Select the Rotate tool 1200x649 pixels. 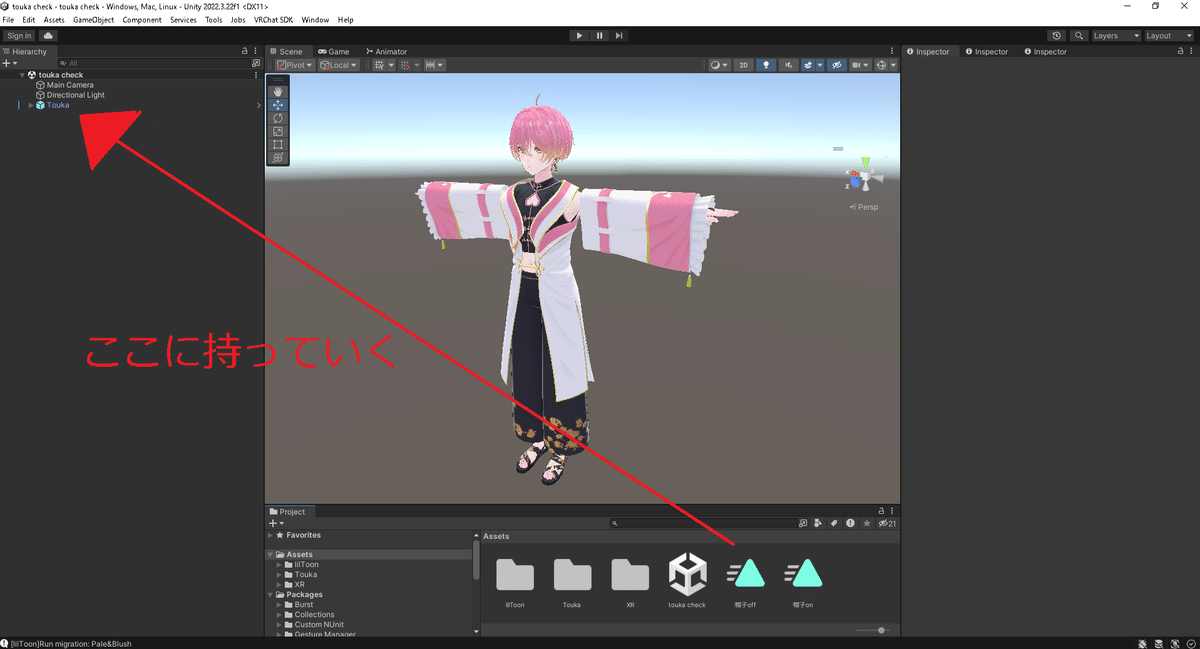[x=277, y=118]
